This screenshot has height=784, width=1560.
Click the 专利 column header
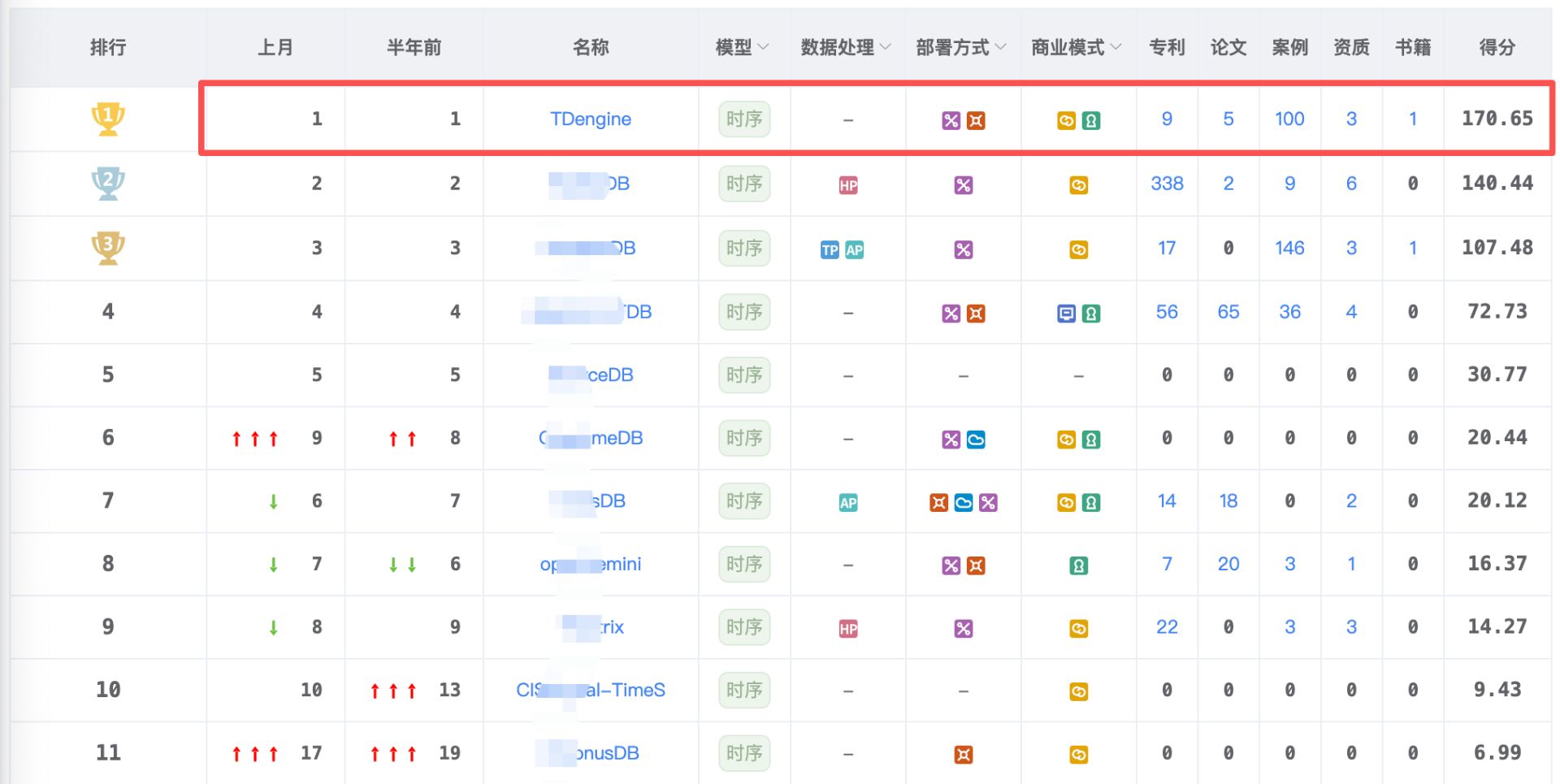[1167, 47]
